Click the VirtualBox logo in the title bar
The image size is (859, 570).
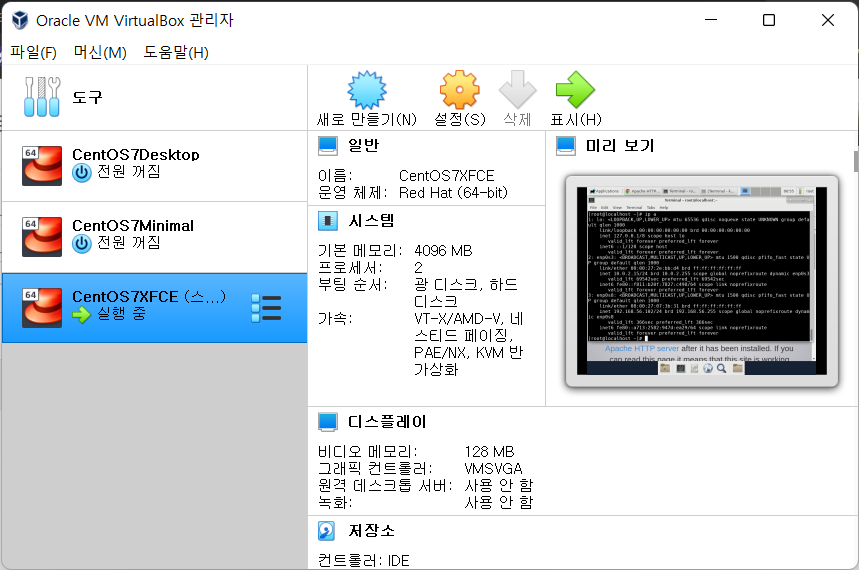click(x=20, y=20)
